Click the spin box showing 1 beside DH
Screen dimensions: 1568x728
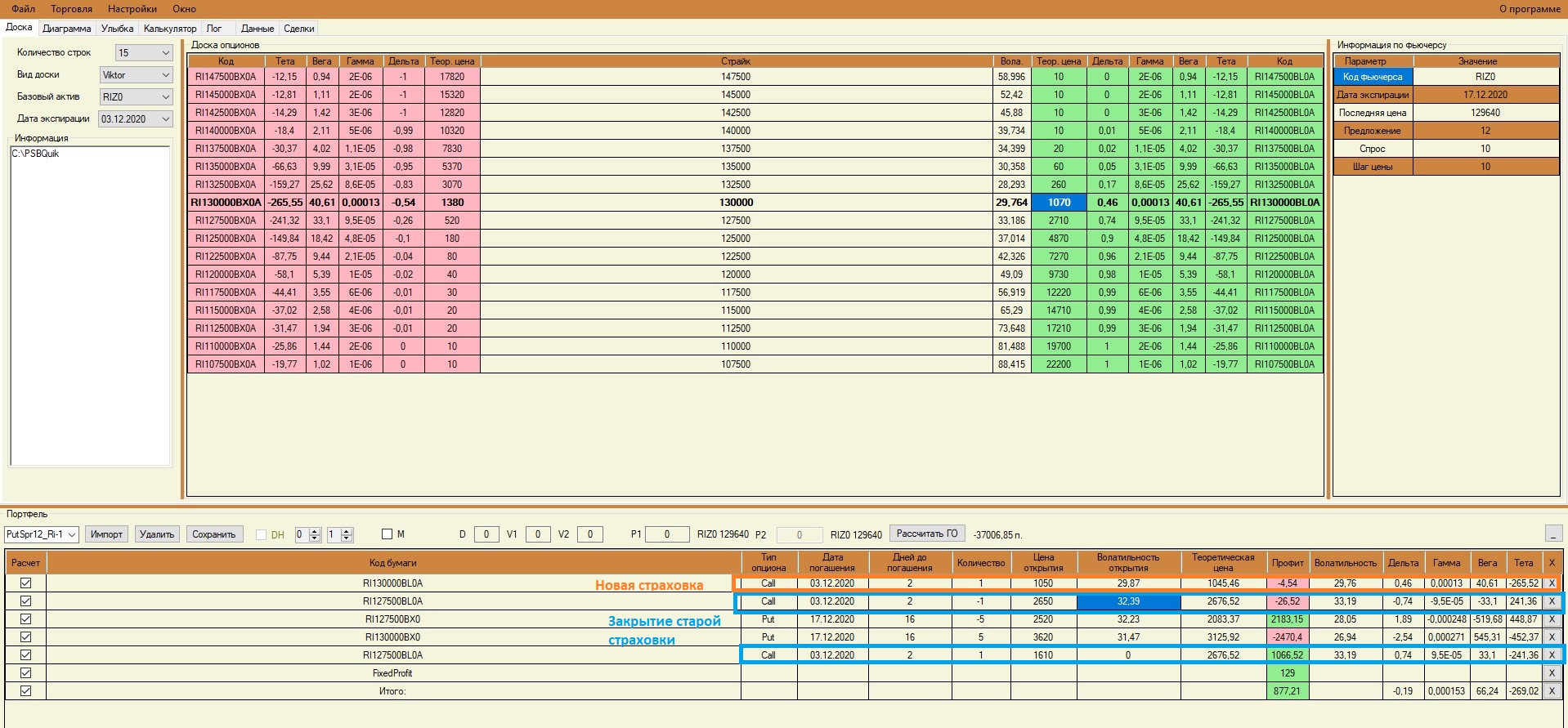(x=339, y=534)
